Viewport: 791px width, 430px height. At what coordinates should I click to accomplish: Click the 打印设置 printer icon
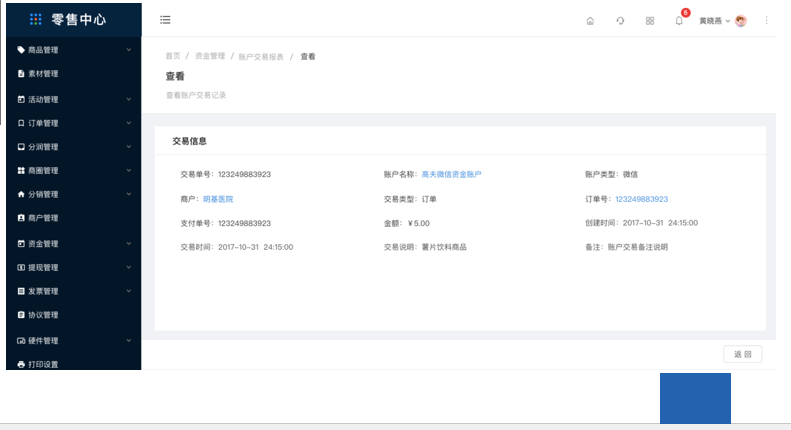21,364
